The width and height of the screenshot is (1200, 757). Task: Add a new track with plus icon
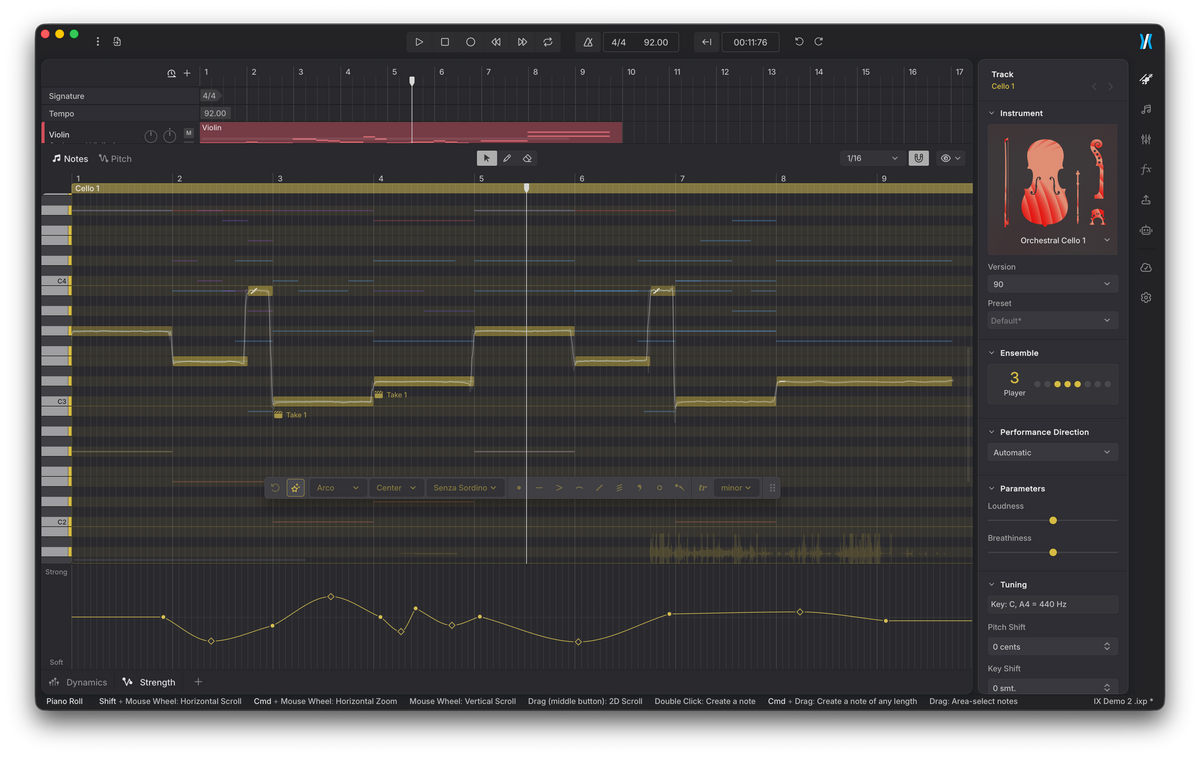[x=187, y=73]
